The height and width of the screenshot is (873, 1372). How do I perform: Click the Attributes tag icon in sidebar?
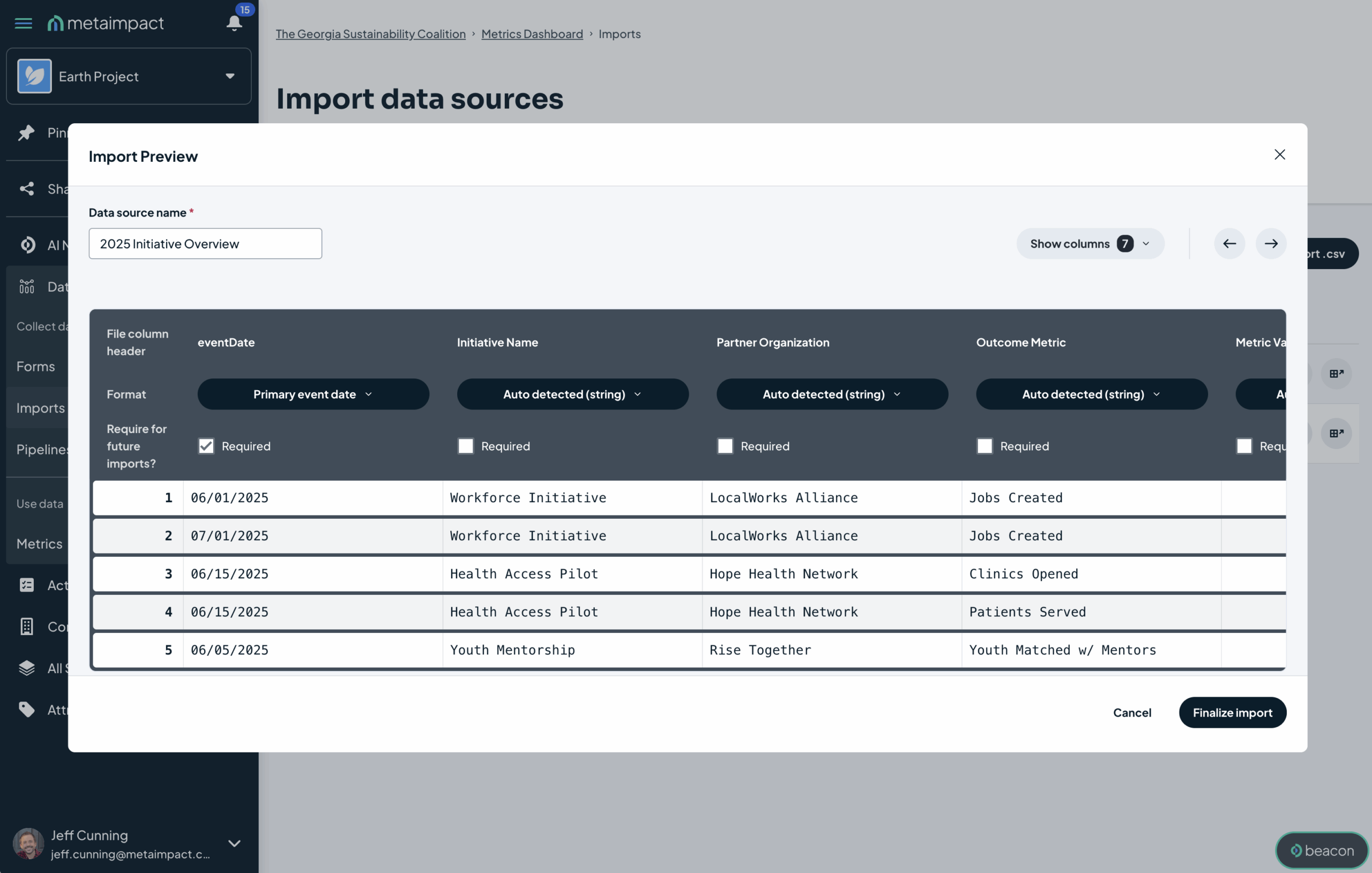click(x=26, y=710)
